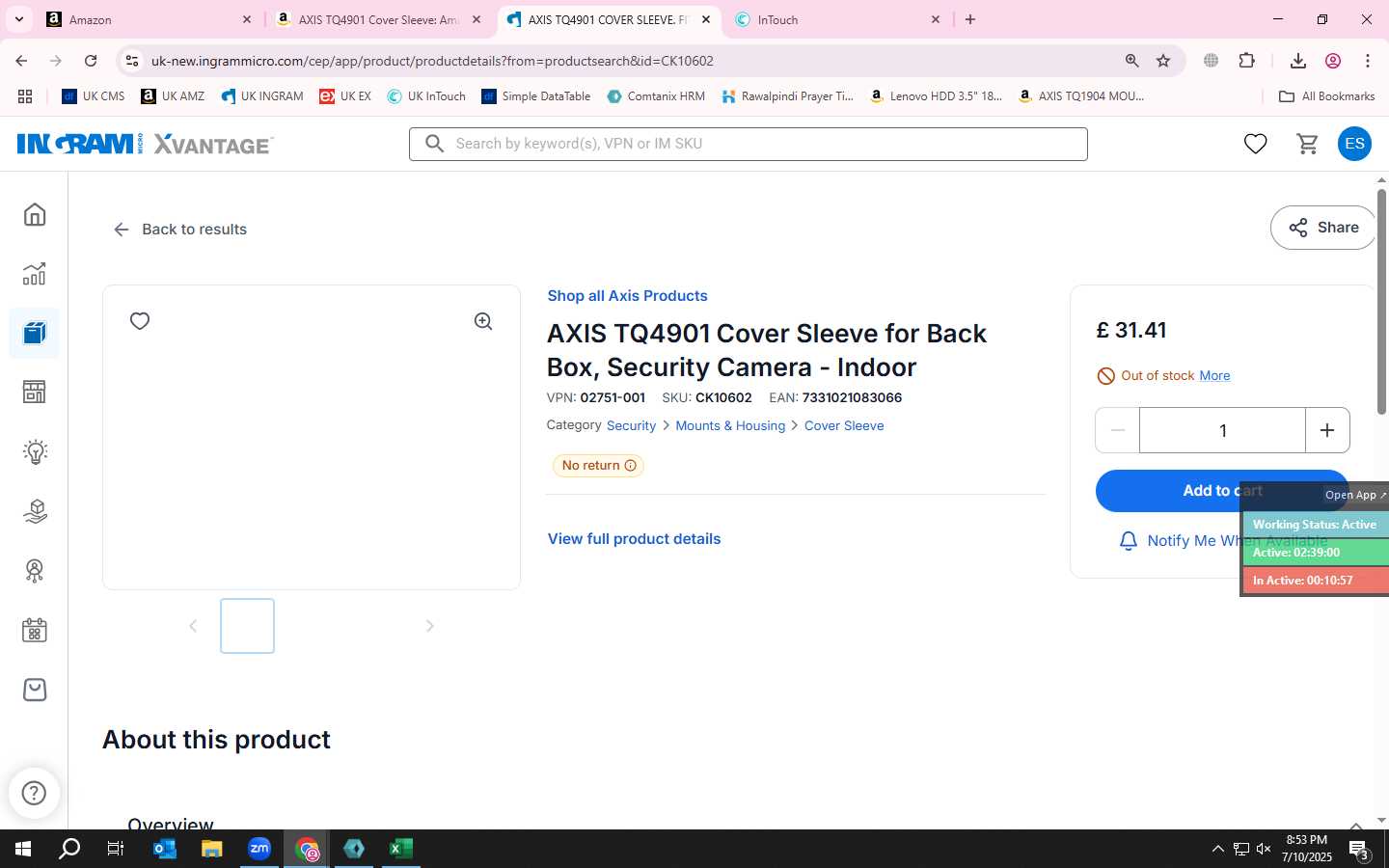The image size is (1389, 868).
Task: Open the Windows Start menu
Action: click(23, 849)
